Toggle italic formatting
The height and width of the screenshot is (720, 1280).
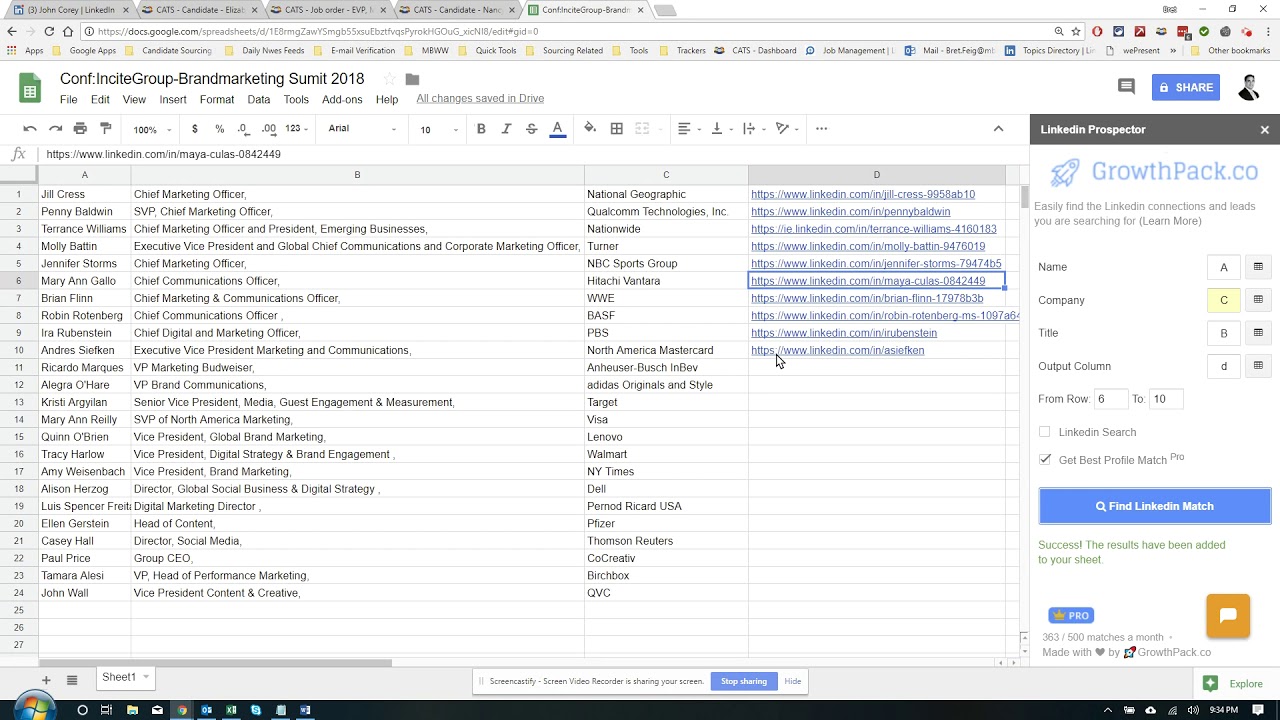click(x=506, y=129)
